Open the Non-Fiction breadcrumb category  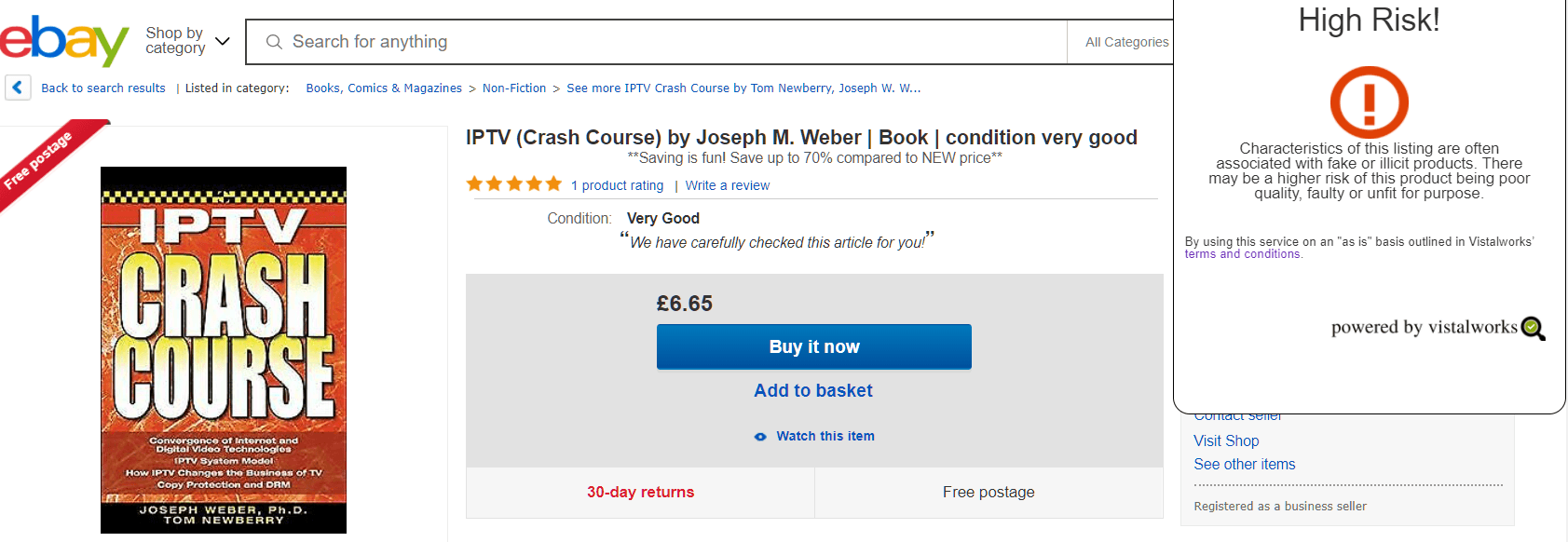(514, 88)
